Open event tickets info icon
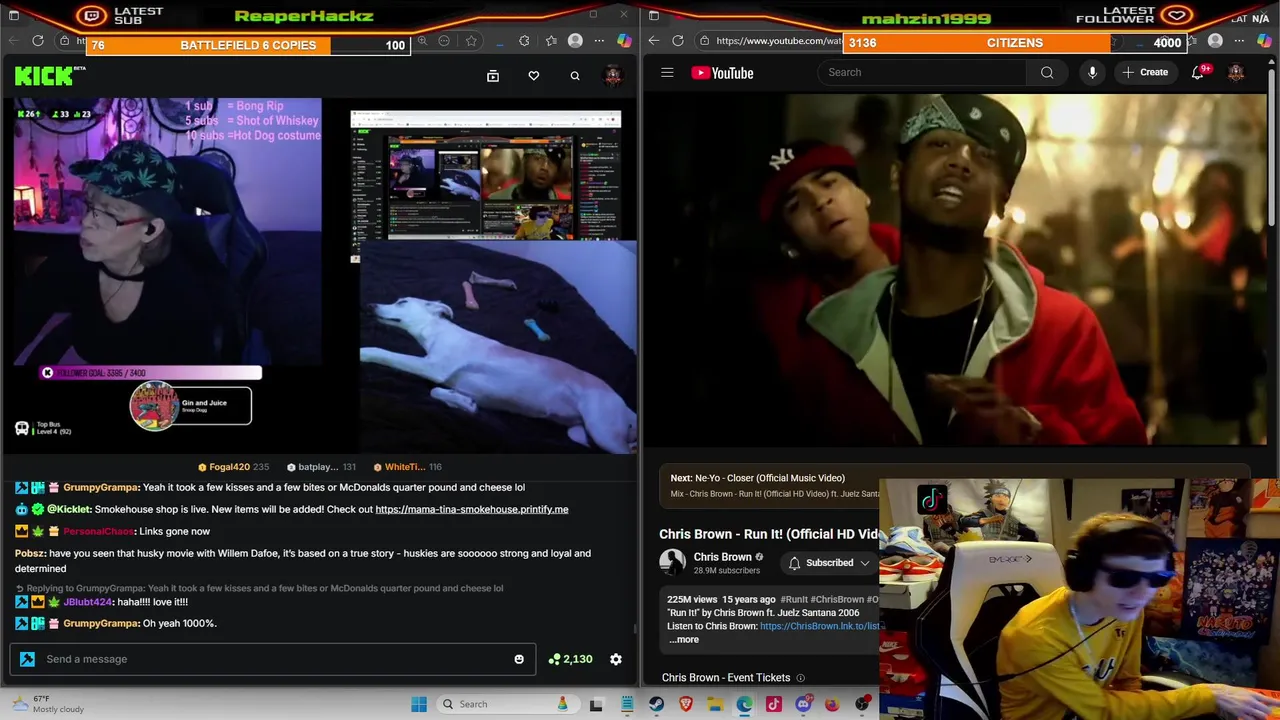Image resolution: width=1280 pixels, height=720 pixels. pyautogui.click(x=800, y=678)
